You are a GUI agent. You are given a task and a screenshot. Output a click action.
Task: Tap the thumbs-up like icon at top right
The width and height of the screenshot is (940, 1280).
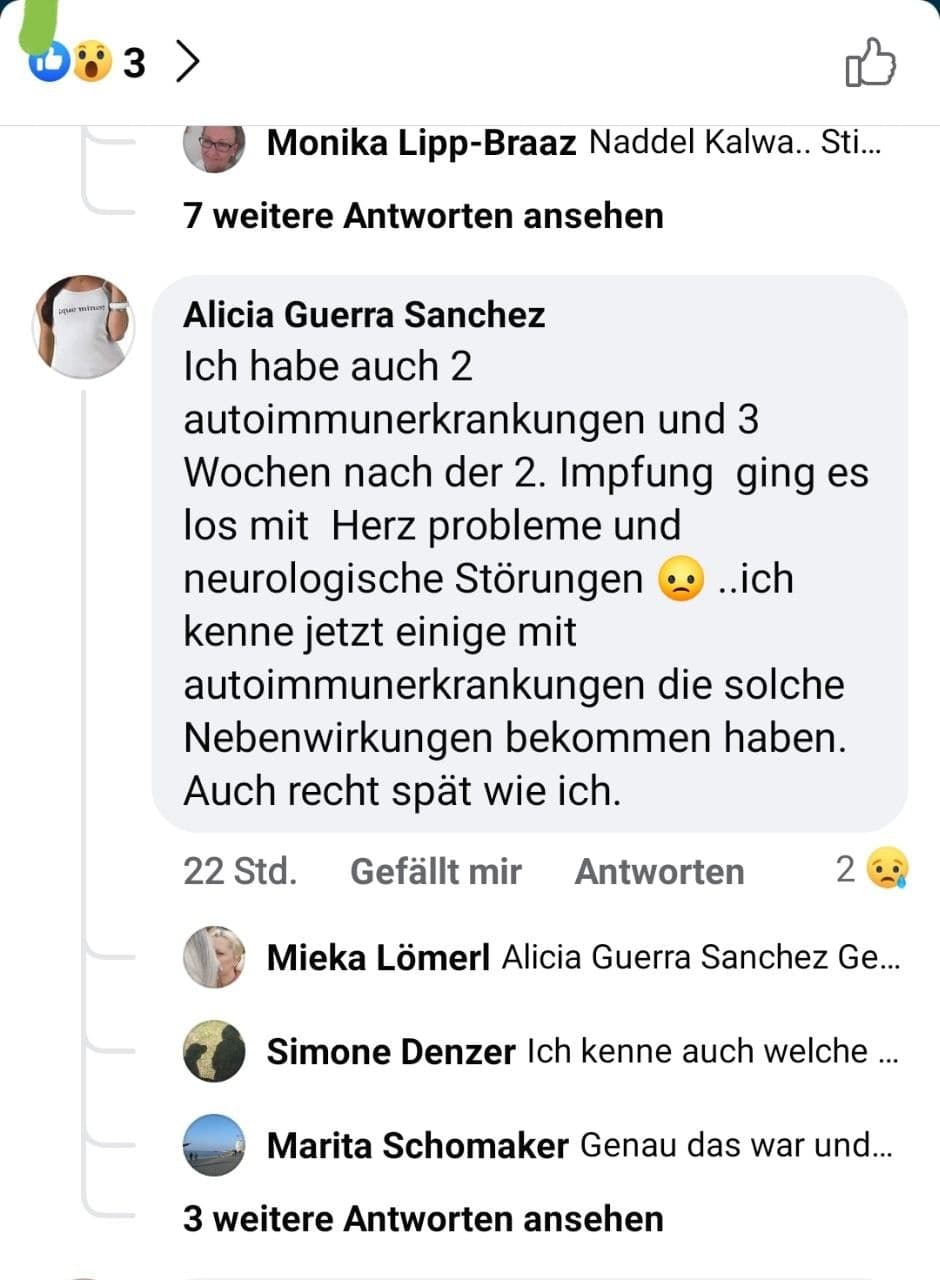coord(870,63)
